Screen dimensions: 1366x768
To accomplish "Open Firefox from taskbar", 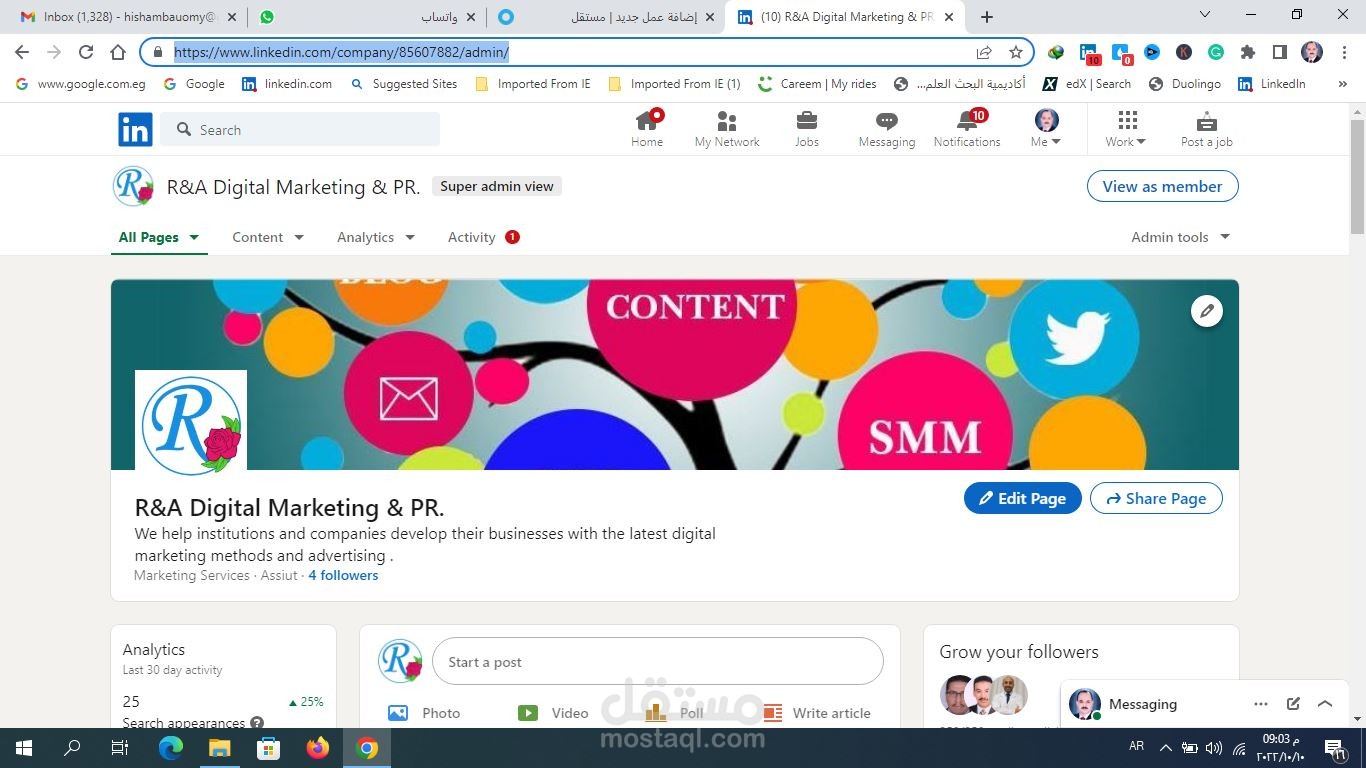I will coord(318,748).
